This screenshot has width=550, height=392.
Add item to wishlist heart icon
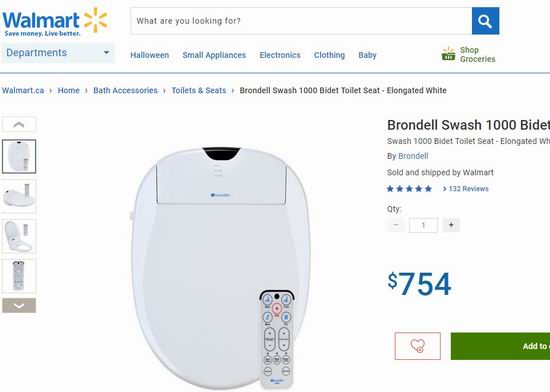[x=417, y=346]
